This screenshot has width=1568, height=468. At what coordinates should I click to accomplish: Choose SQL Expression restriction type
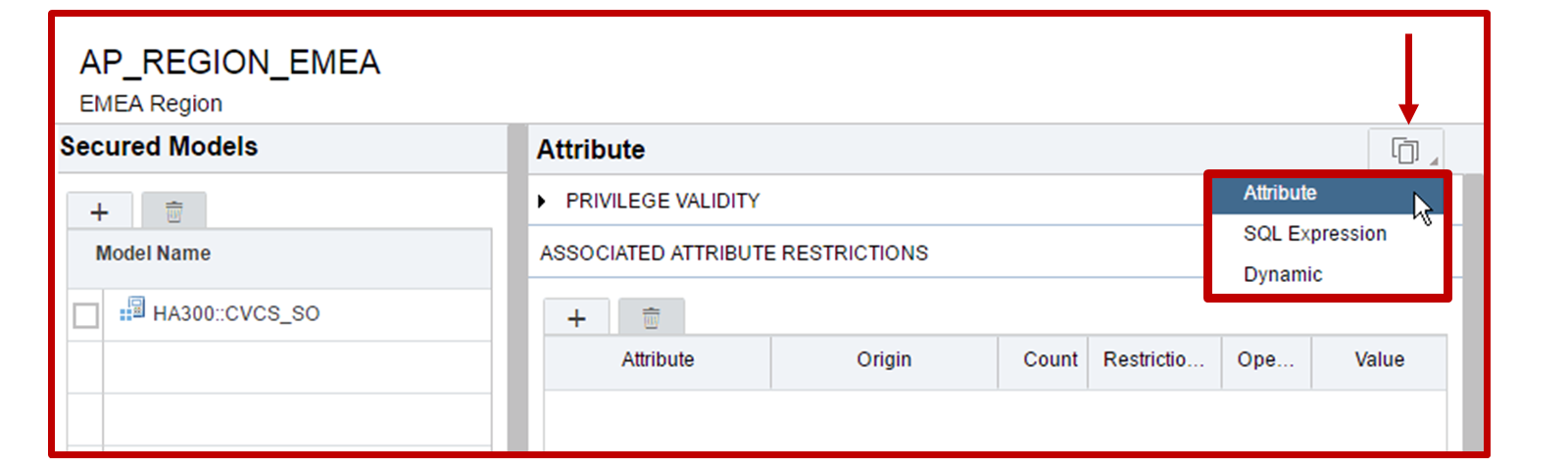(x=1314, y=234)
